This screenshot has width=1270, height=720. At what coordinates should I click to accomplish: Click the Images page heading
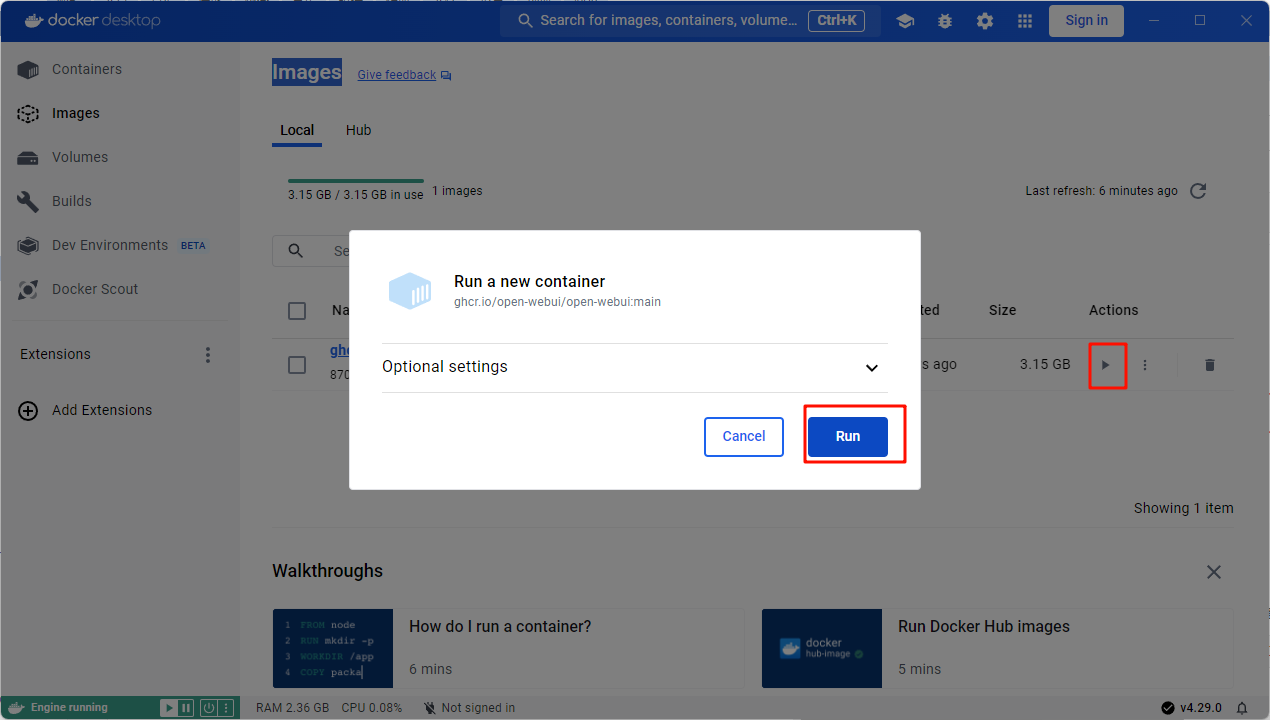point(307,72)
